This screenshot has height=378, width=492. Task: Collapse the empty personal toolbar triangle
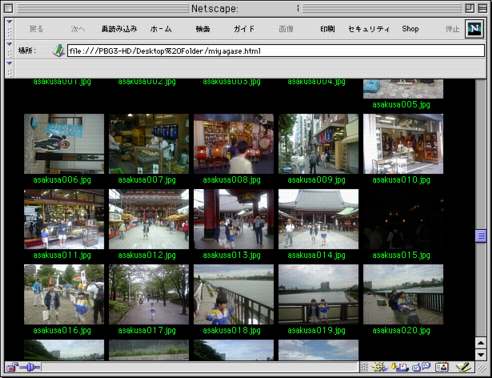tap(9, 63)
